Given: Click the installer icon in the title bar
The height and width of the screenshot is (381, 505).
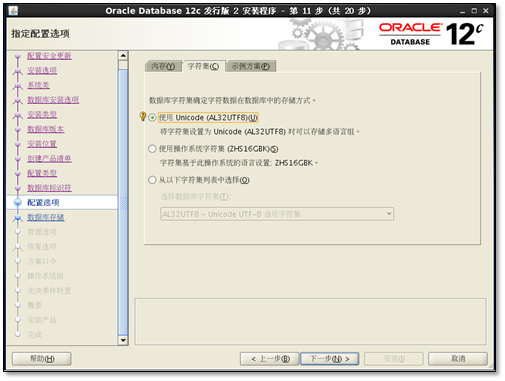Looking at the screenshot, I should 14,11.
